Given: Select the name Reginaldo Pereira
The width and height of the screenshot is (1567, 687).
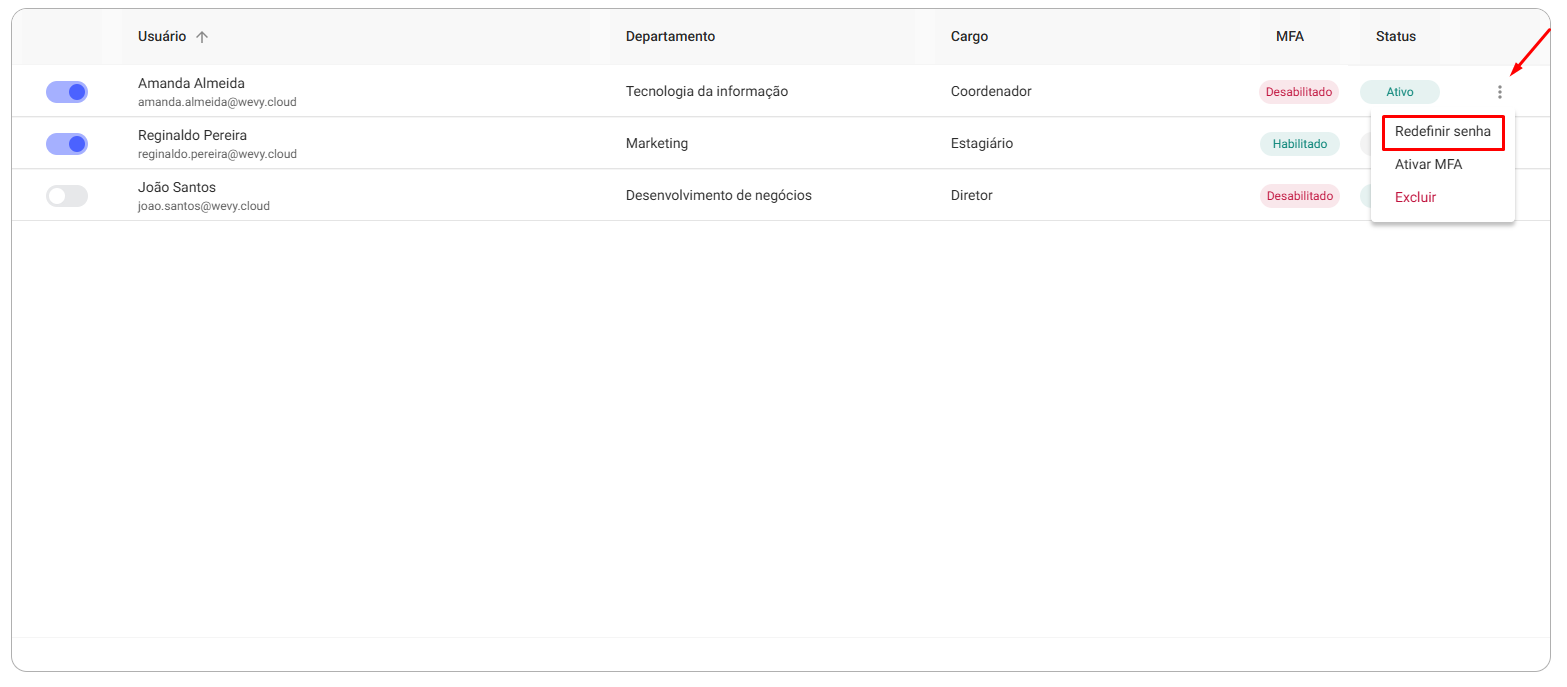Looking at the screenshot, I should (x=192, y=135).
